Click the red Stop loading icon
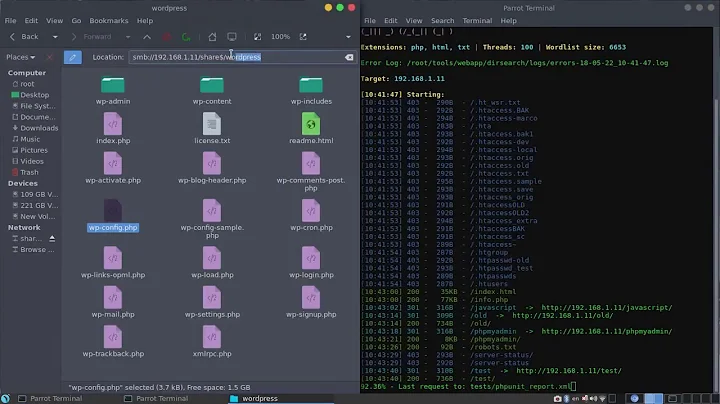720x404 pixels. [x=167, y=37]
